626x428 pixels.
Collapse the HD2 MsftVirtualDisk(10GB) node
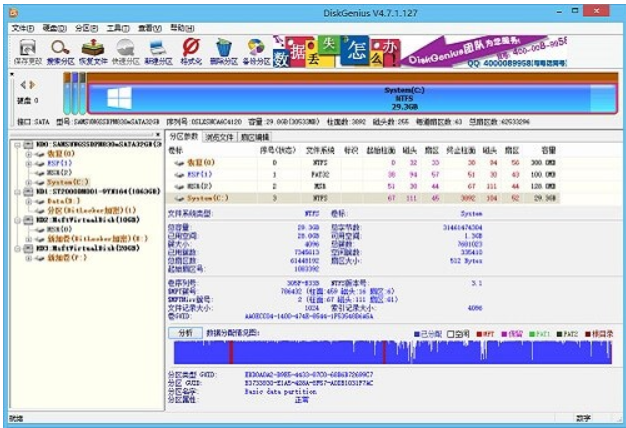(18, 220)
